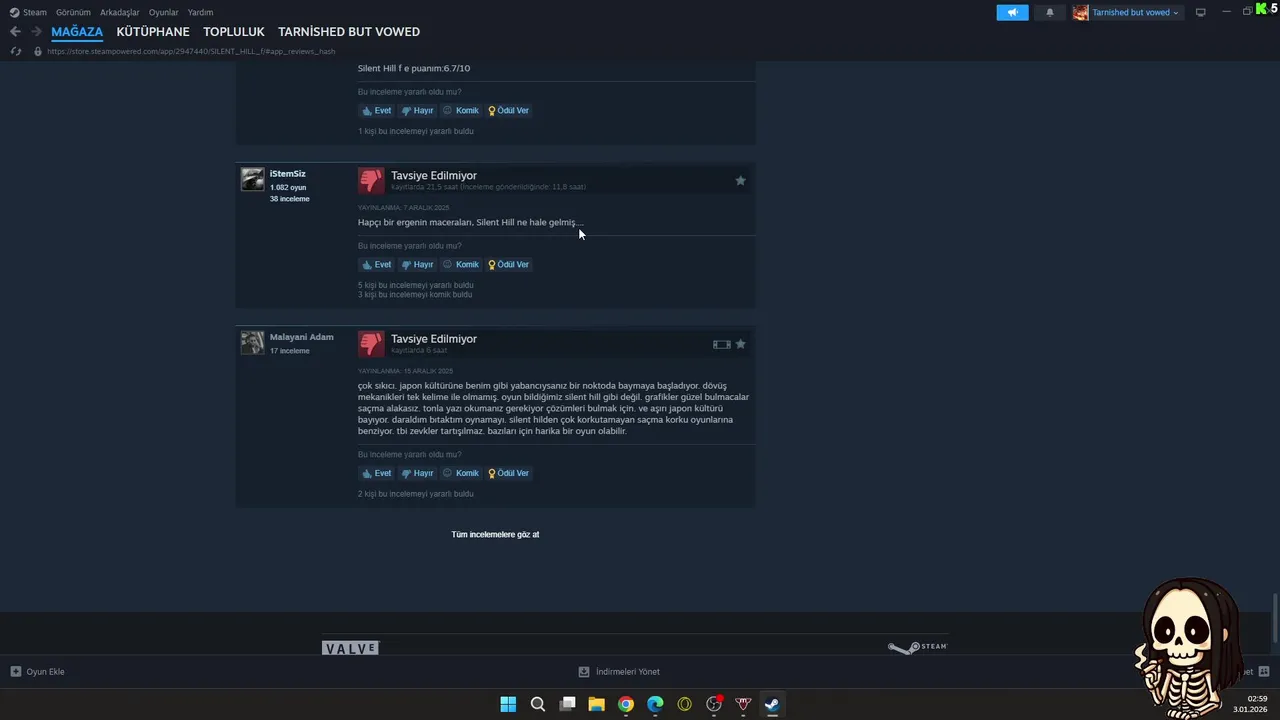Vote Evet on iStemSiz's review
Viewport: 1280px width, 720px height.
(x=377, y=265)
